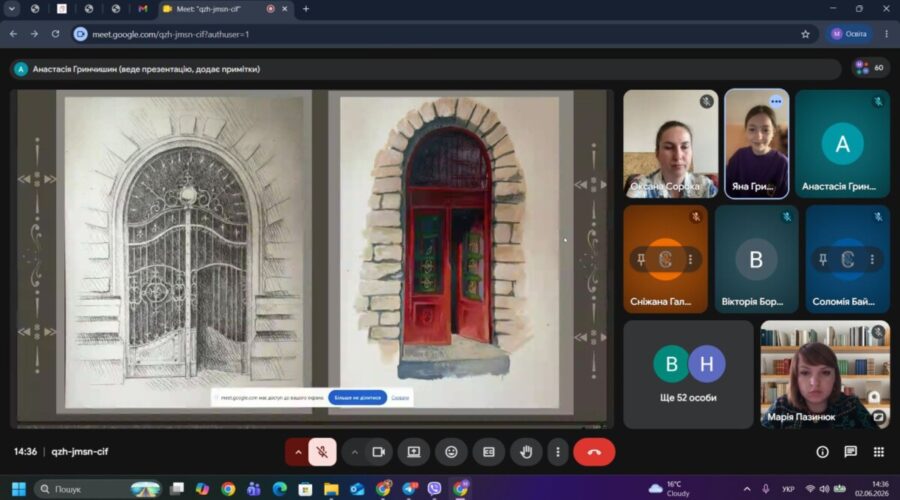Switch the input language УКР indicator

point(788,489)
